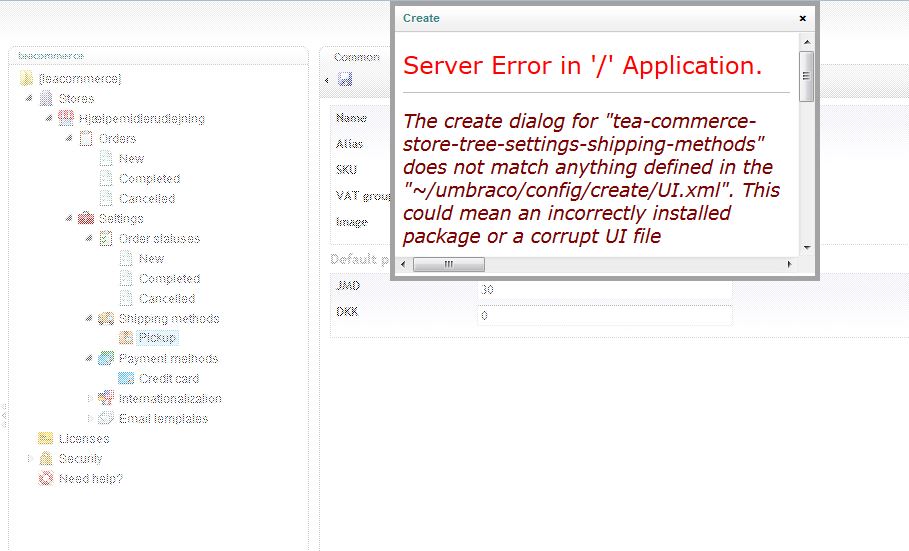Click the Internationalization tree label
Screen dimensions: 909x551
point(170,398)
